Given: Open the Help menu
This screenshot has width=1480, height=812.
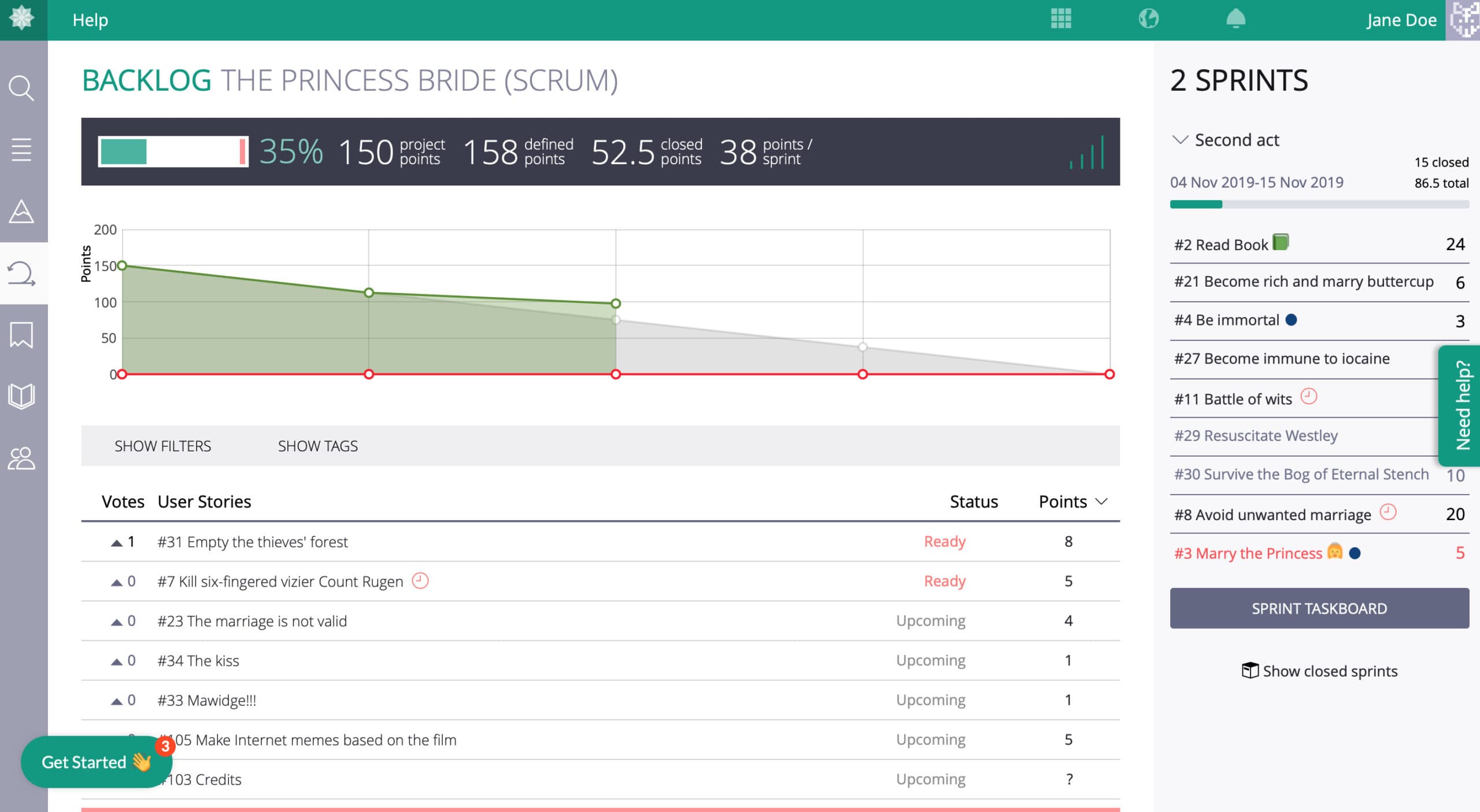Looking at the screenshot, I should (x=90, y=20).
